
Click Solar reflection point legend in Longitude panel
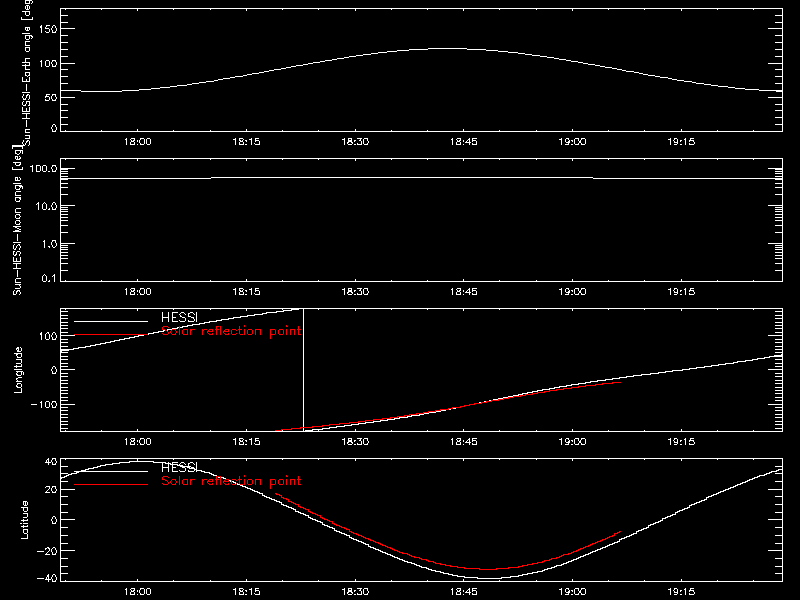pyautogui.click(x=231, y=331)
